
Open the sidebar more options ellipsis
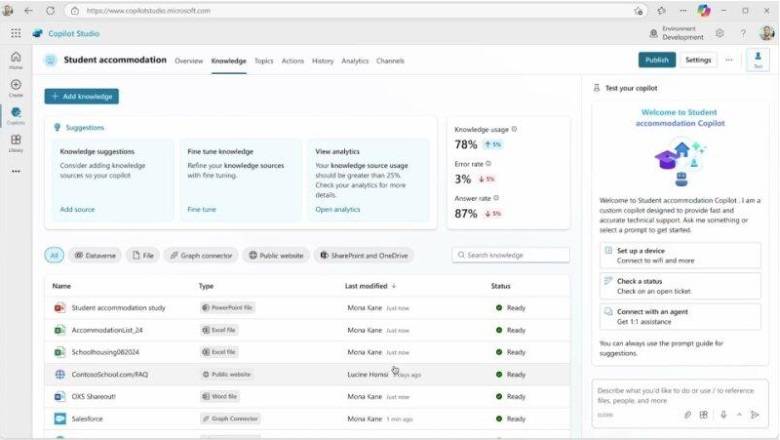16,171
